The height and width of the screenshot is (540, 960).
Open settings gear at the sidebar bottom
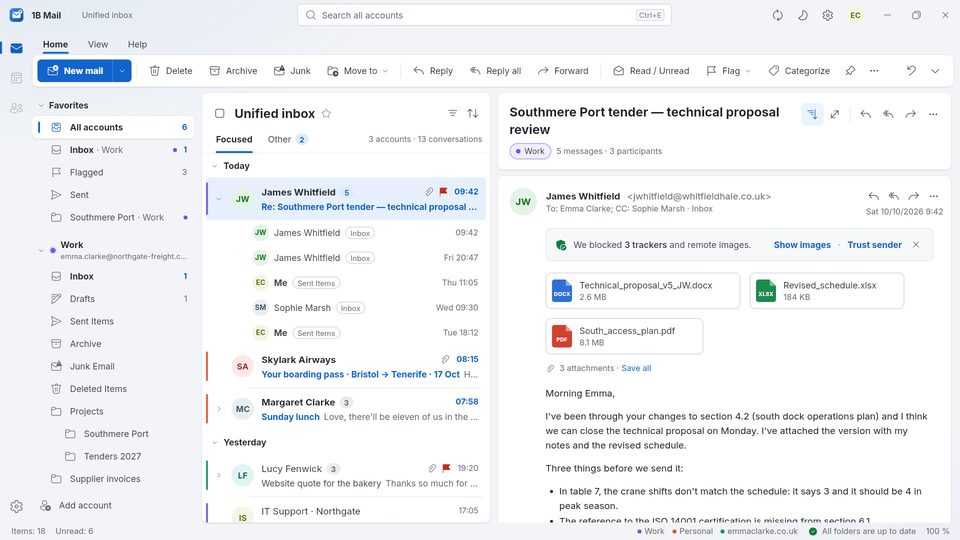coord(17,506)
